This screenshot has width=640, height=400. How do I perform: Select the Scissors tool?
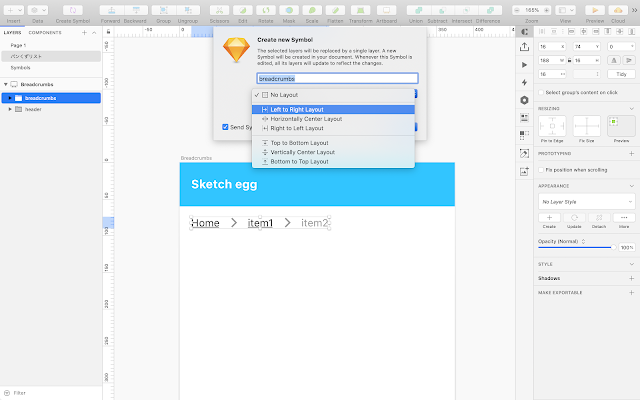219,10
